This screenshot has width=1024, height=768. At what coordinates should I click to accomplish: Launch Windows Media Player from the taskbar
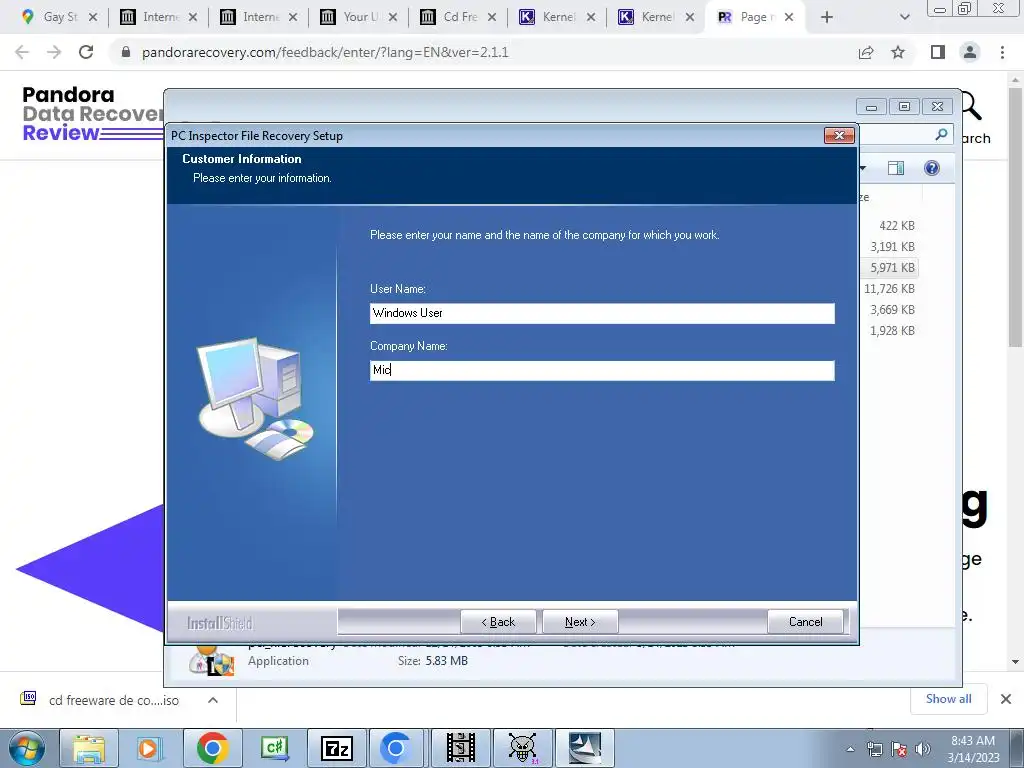click(x=149, y=748)
